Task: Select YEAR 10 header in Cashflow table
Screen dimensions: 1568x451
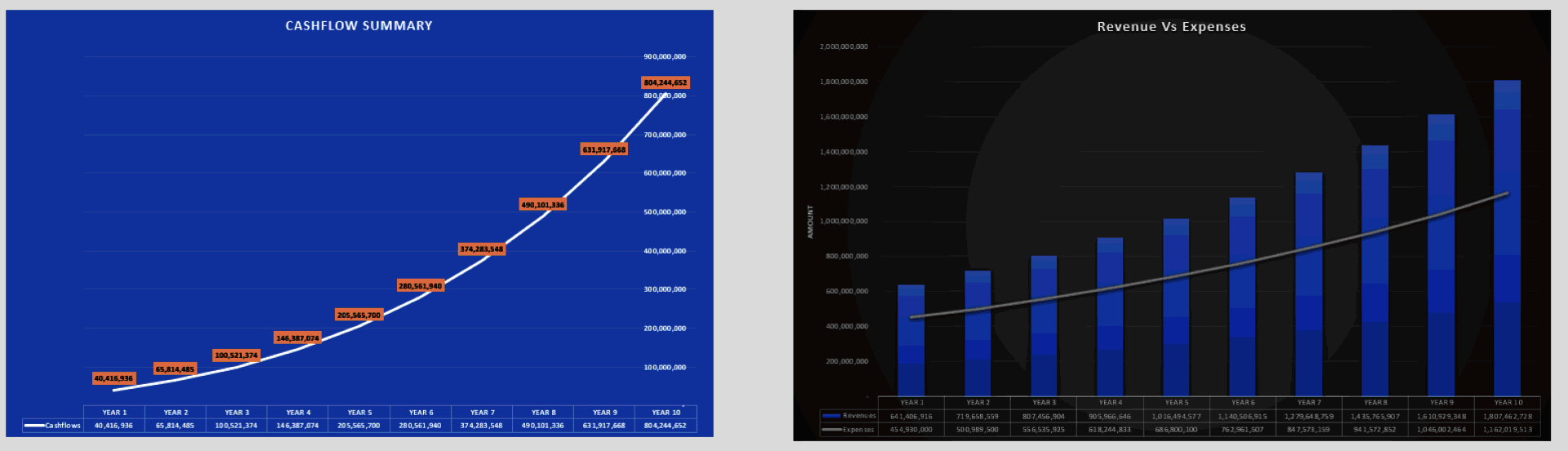Action: 666,413
